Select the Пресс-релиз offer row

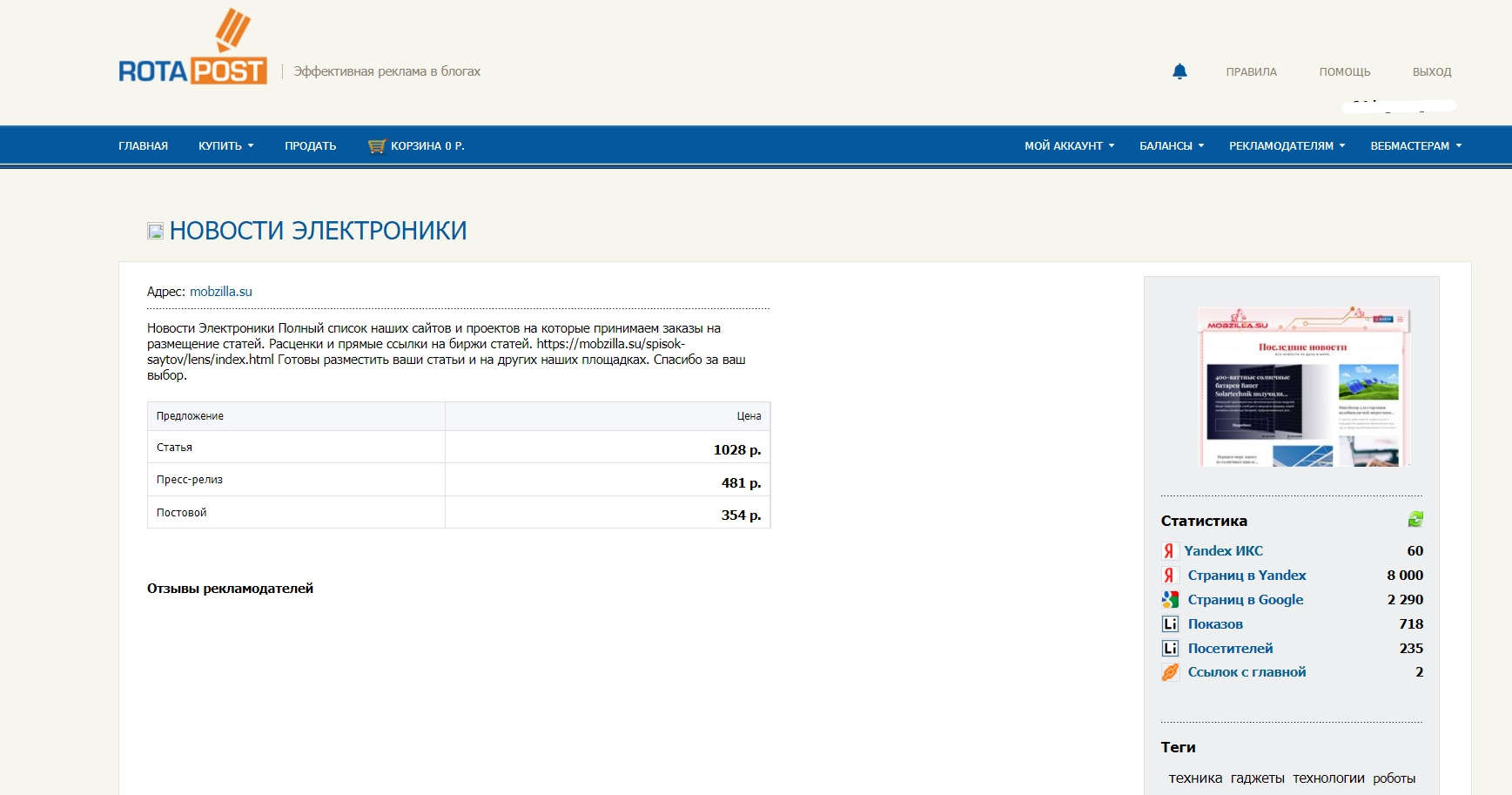459,480
